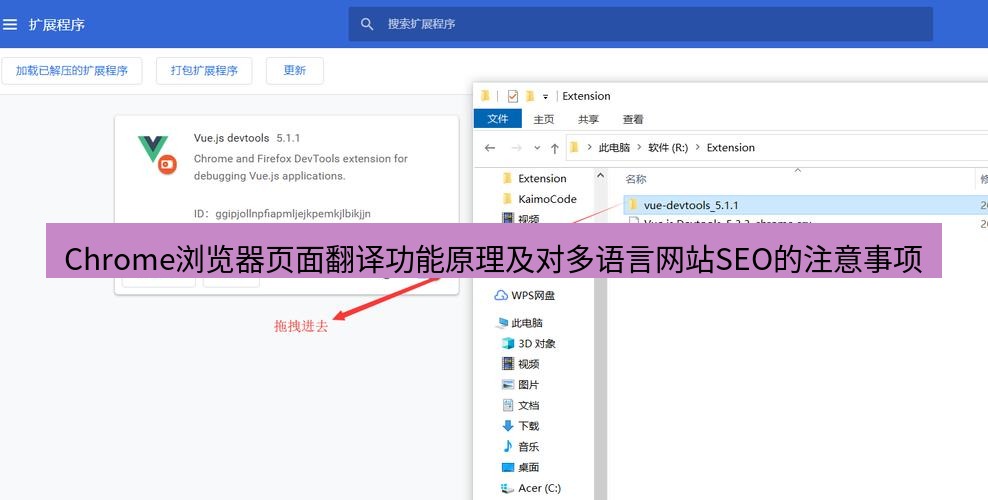Screen dimensions: 988x500
Task: Click the Load unpacked extension button (加载已解压的扩展程序)
Action: coord(72,71)
